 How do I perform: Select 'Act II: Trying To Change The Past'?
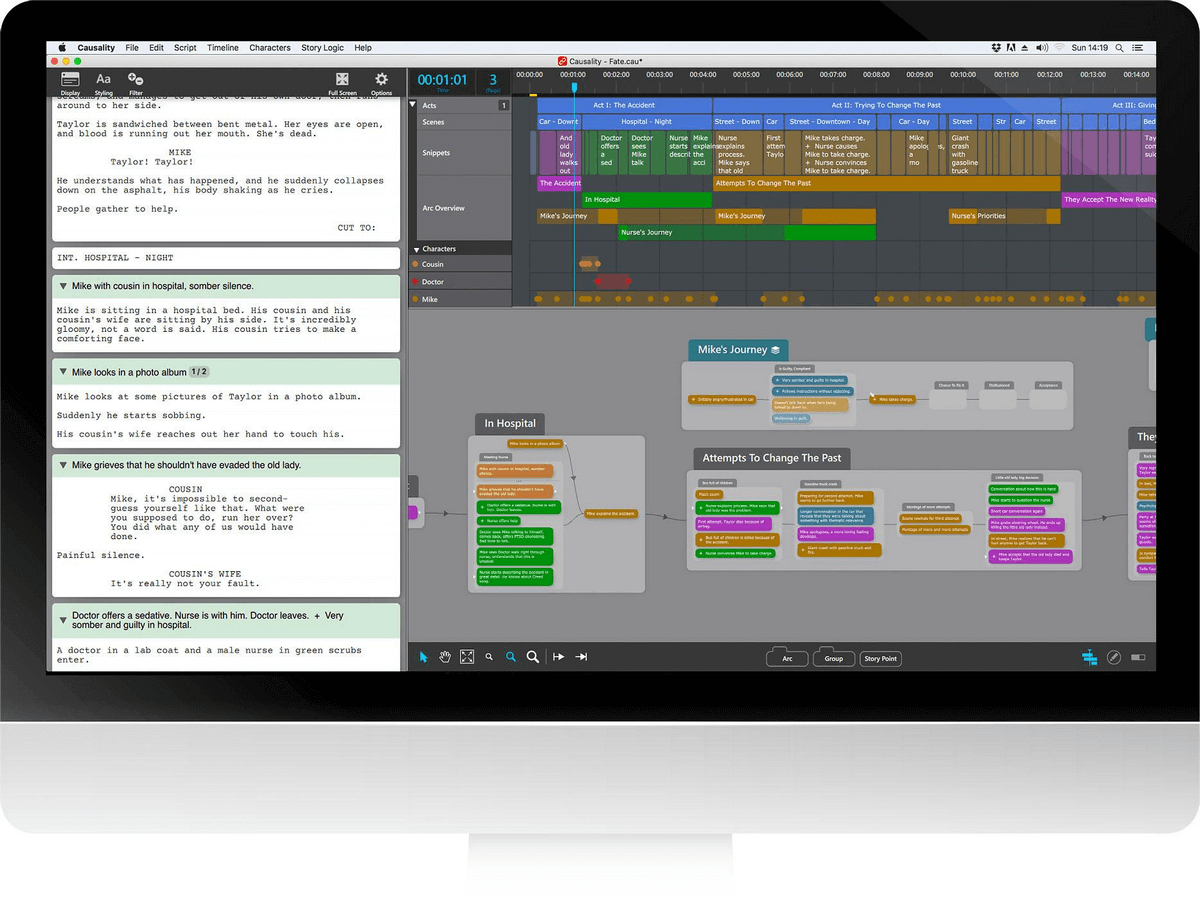coord(886,105)
